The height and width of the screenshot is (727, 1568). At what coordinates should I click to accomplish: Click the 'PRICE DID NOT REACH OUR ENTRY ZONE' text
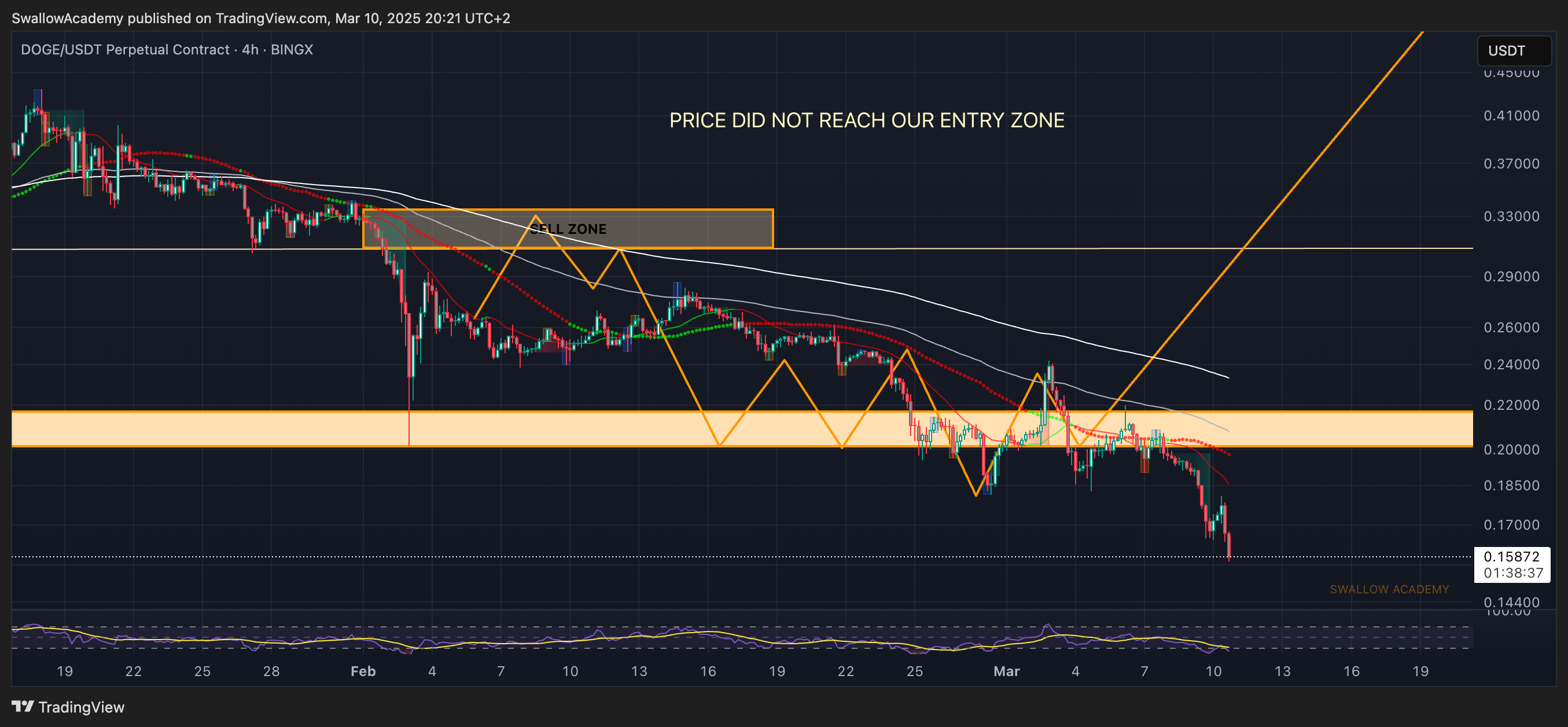(867, 120)
